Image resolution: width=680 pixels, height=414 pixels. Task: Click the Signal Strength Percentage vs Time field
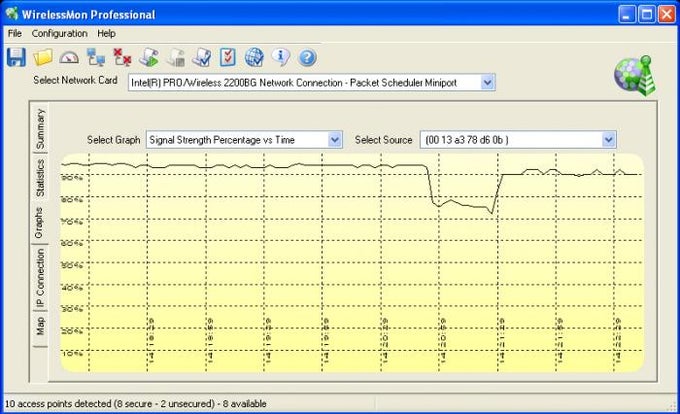pyautogui.click(x=244, y=140)
